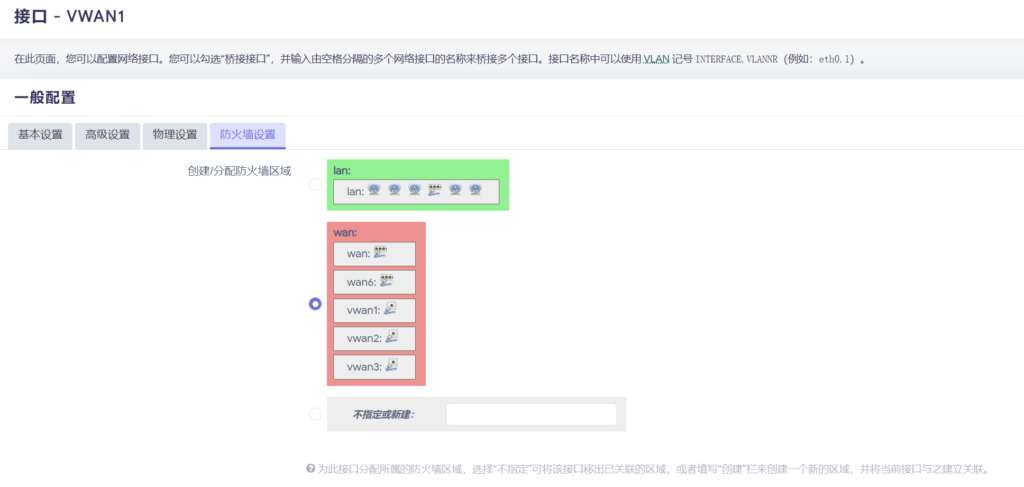Click the 一般配置 section heading
Viewport: 1024px width, 487px height.
coord(45,99)
